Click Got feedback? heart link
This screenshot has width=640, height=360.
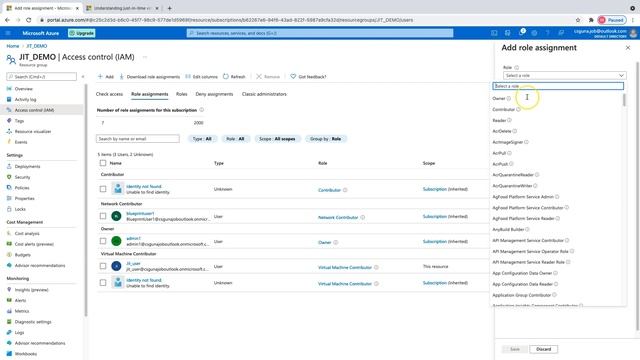[x=308, y=76]
